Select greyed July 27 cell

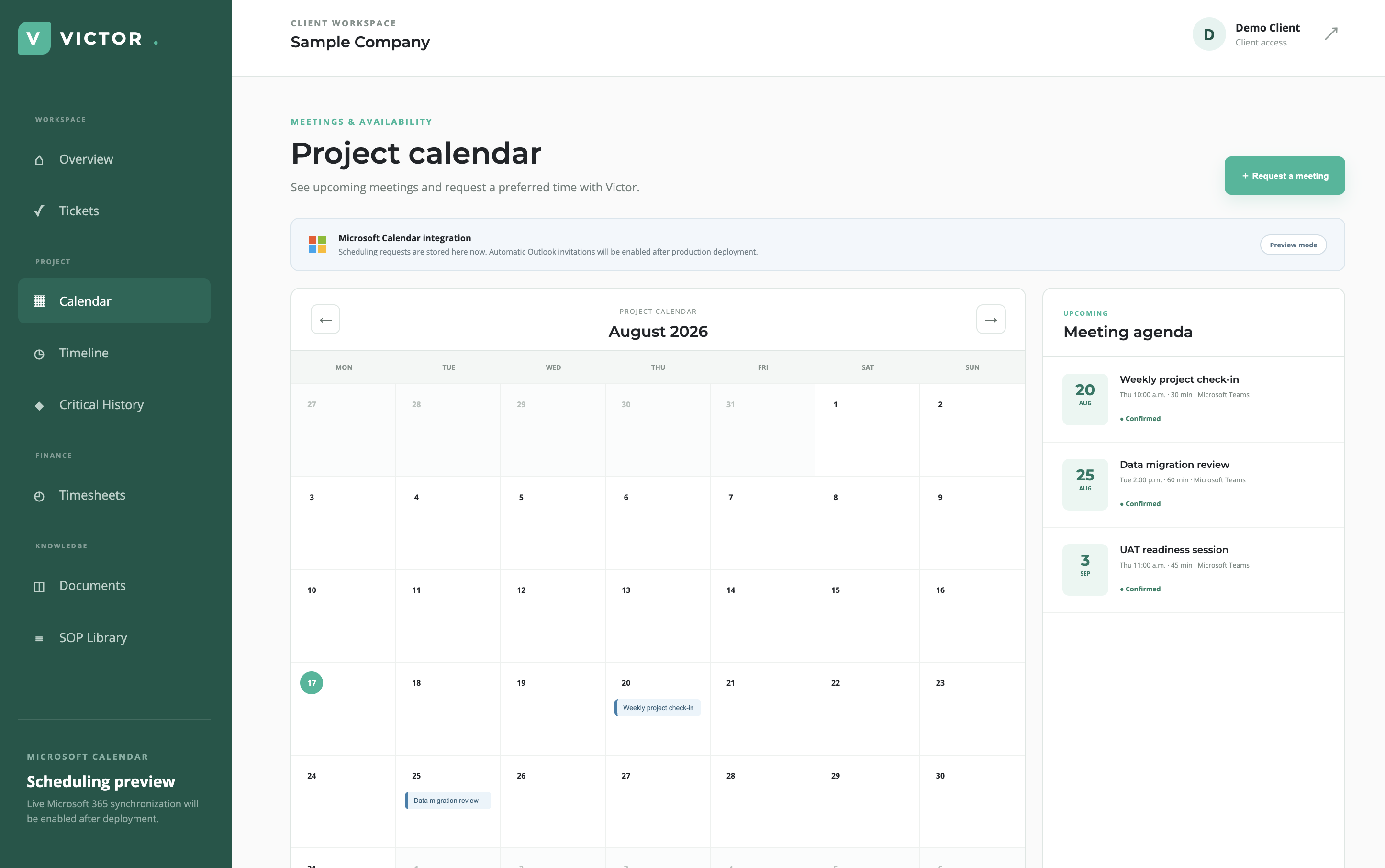click(x=344, y=430)
